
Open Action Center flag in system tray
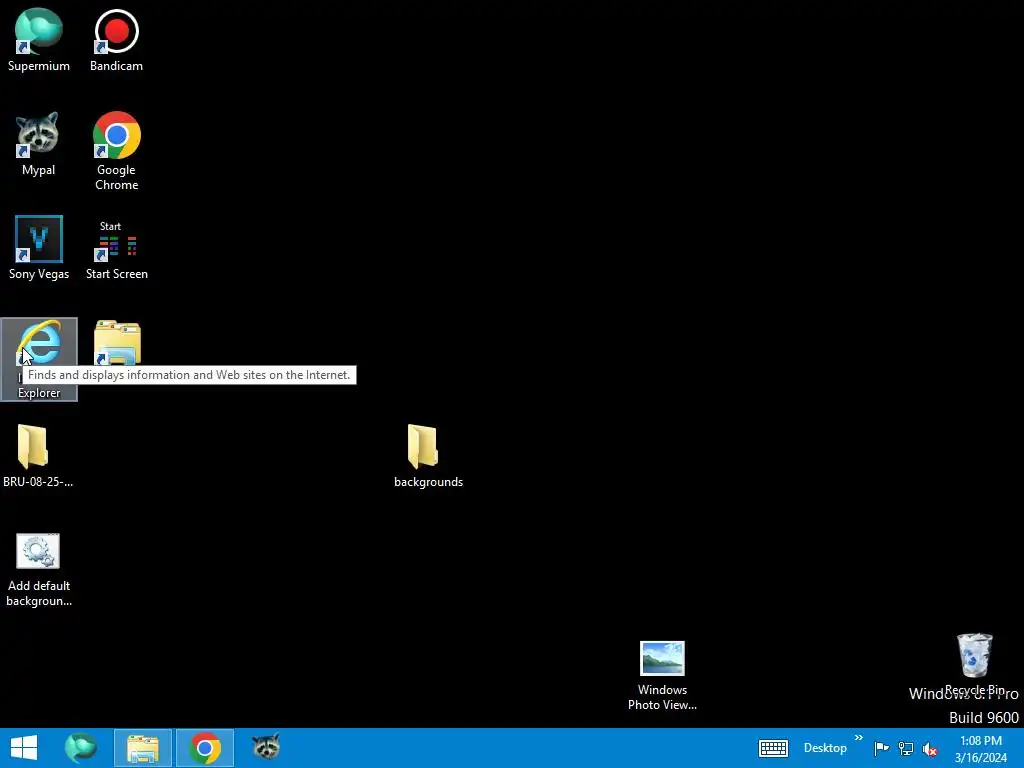pos(881,748)
